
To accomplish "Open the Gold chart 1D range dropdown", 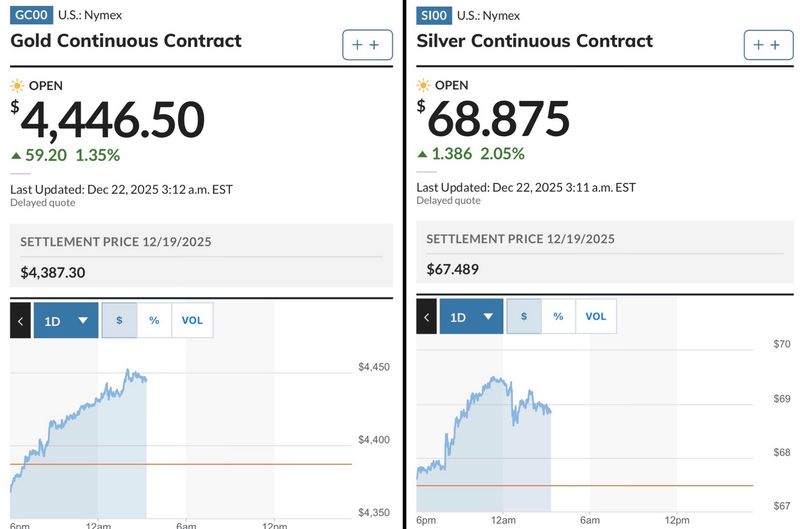I will coord(66,320).
